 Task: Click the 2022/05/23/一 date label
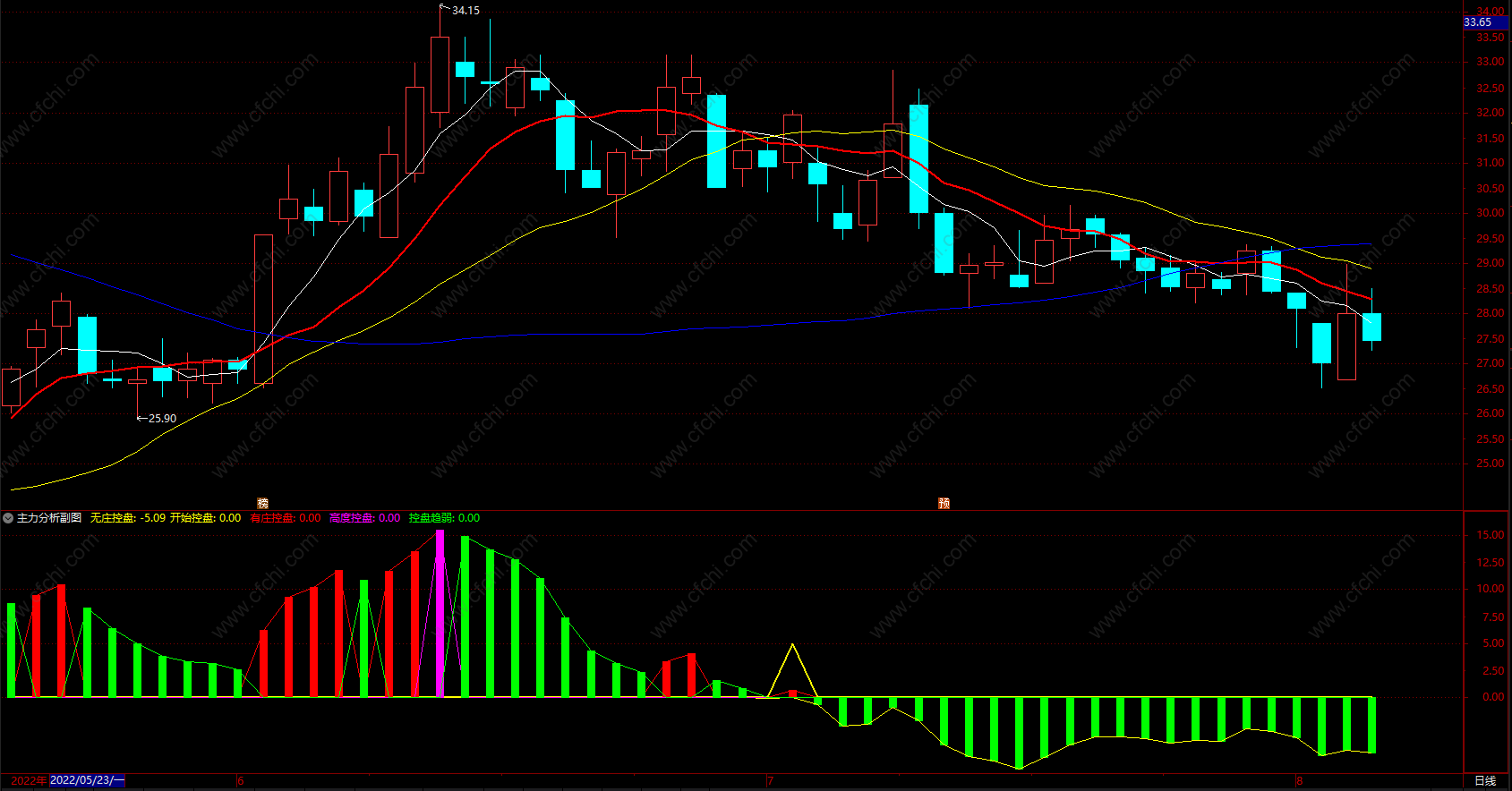pos(88,780)
